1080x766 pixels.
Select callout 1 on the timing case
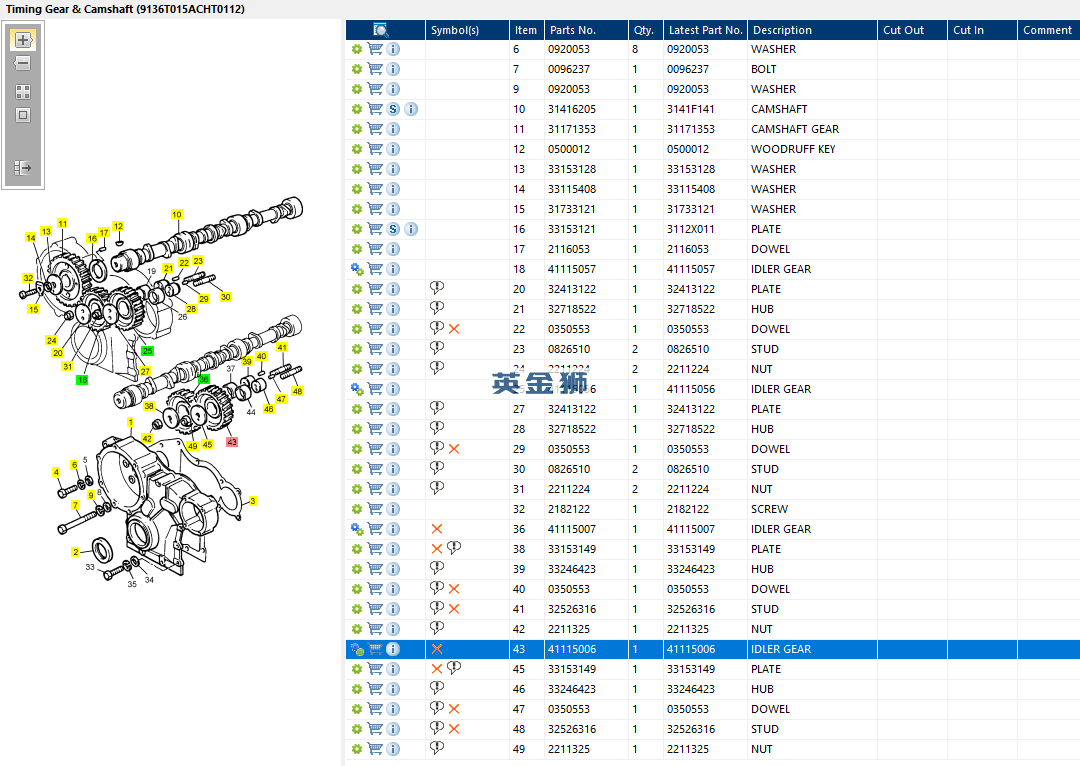click(130, 422)
